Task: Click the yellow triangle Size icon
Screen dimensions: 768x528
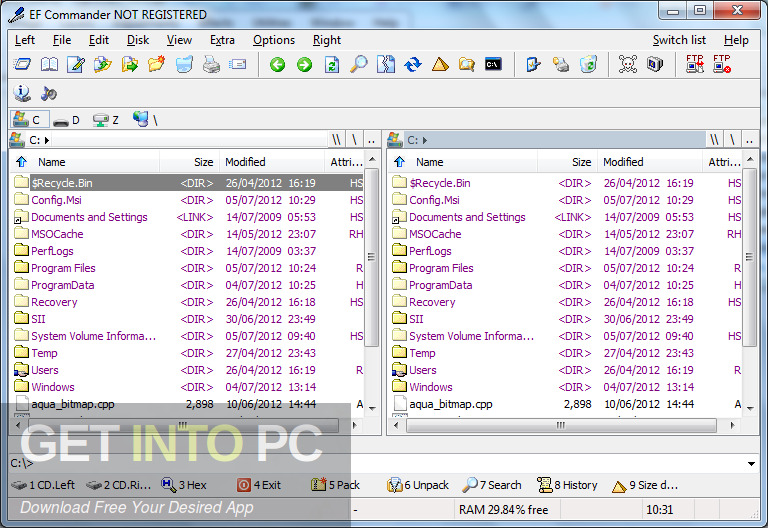Action: [x=440, y=64]
